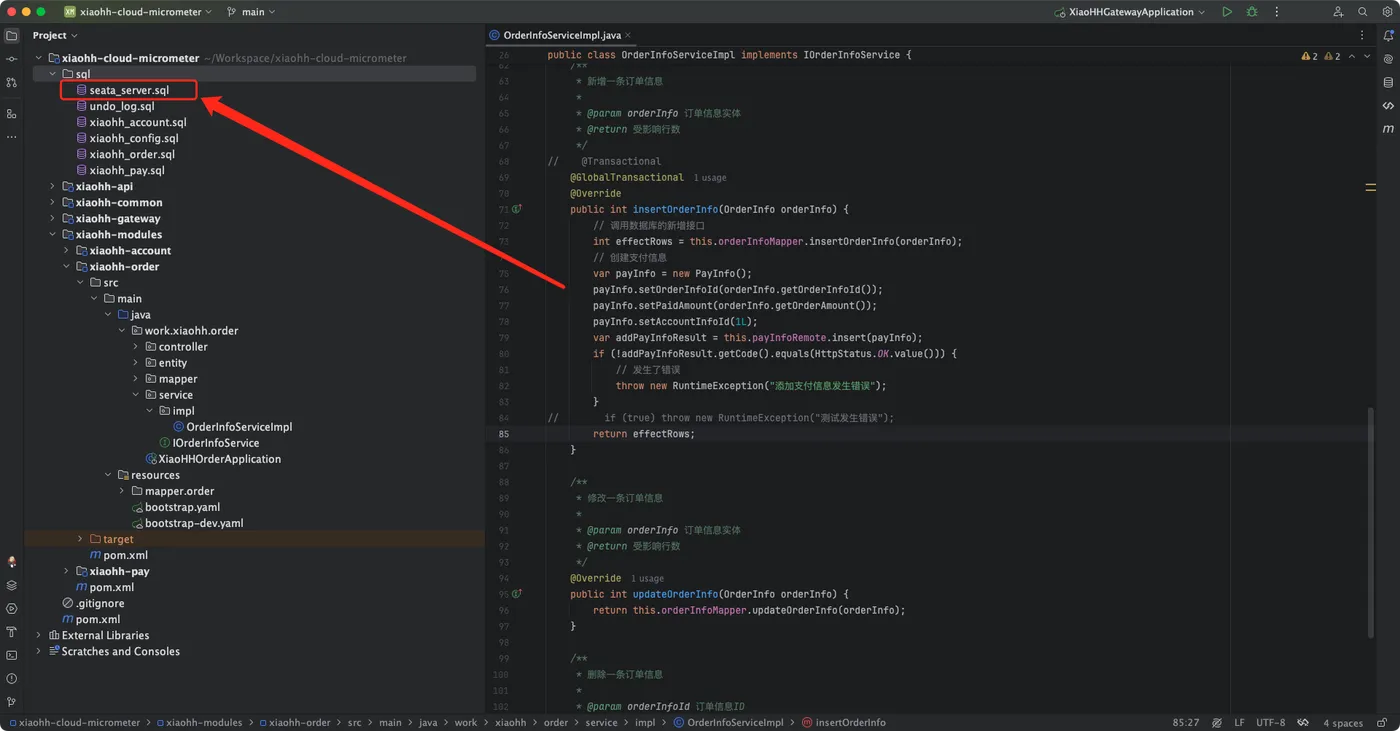Open caret position 85:27 go-to-line
This screenshot has width=1400, height=731.
point(1186,723)
